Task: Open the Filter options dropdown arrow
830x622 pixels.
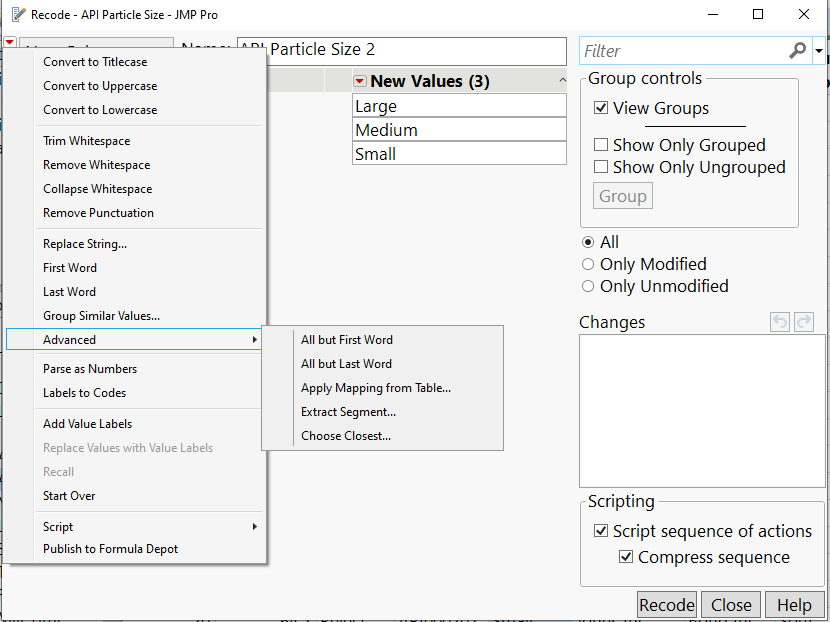Action: pos(819,50)
